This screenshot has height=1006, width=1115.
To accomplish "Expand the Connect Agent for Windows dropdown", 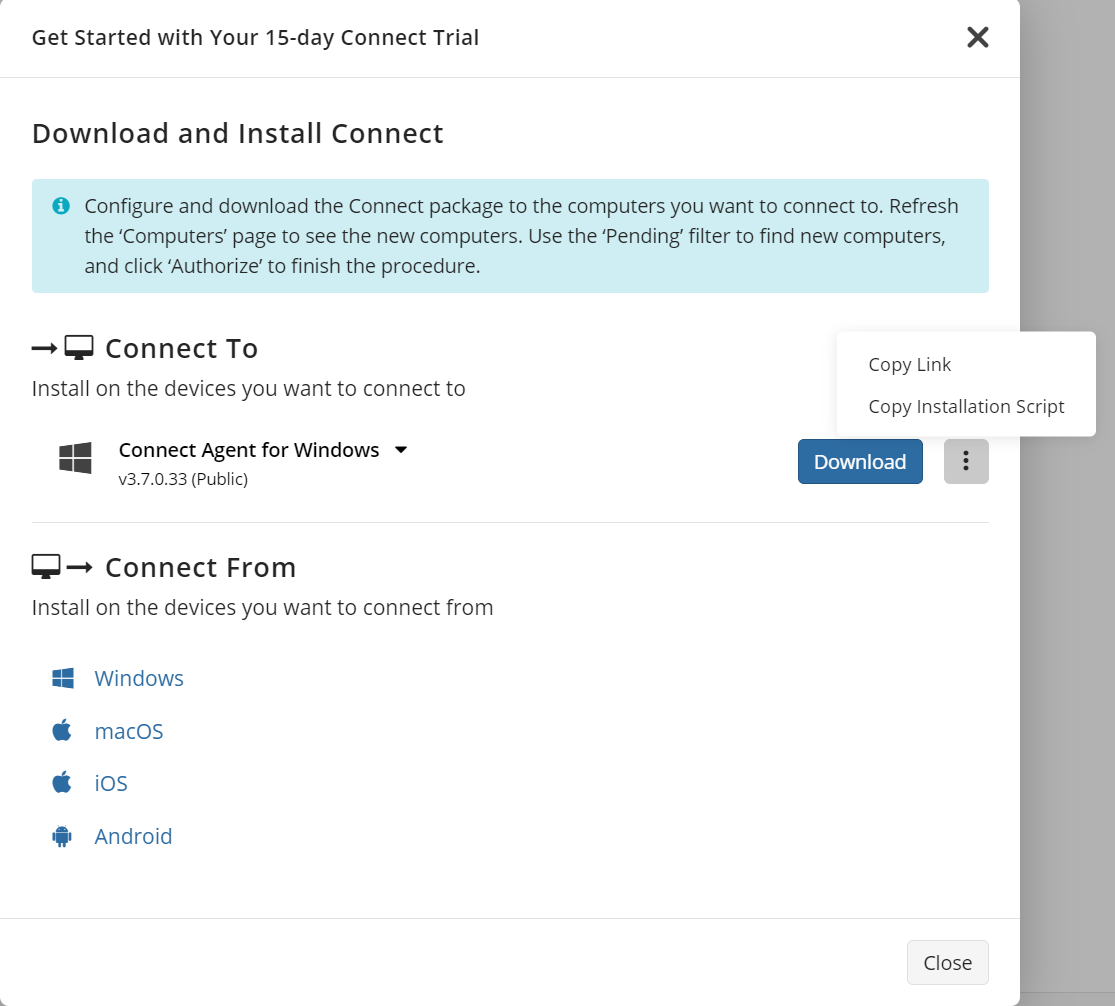I will (x=400, y=450).
